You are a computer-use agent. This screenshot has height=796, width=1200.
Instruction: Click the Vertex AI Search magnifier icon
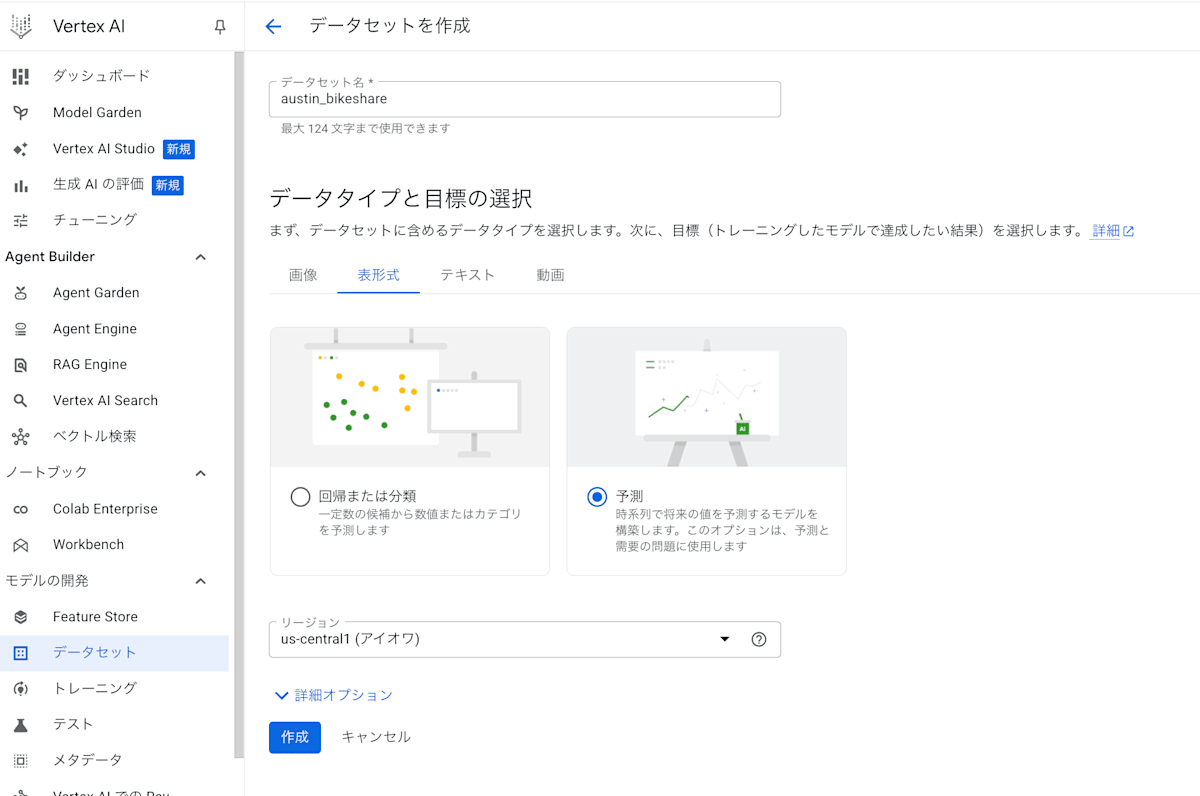(x=21, y=401)
